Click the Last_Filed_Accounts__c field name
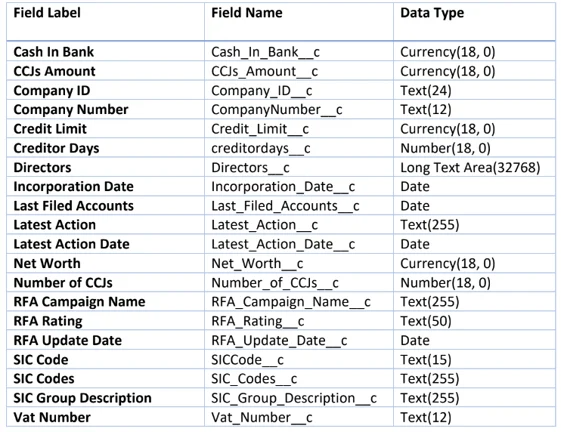The width and height of the screenshot is (561, 432). tap(285, 206)
